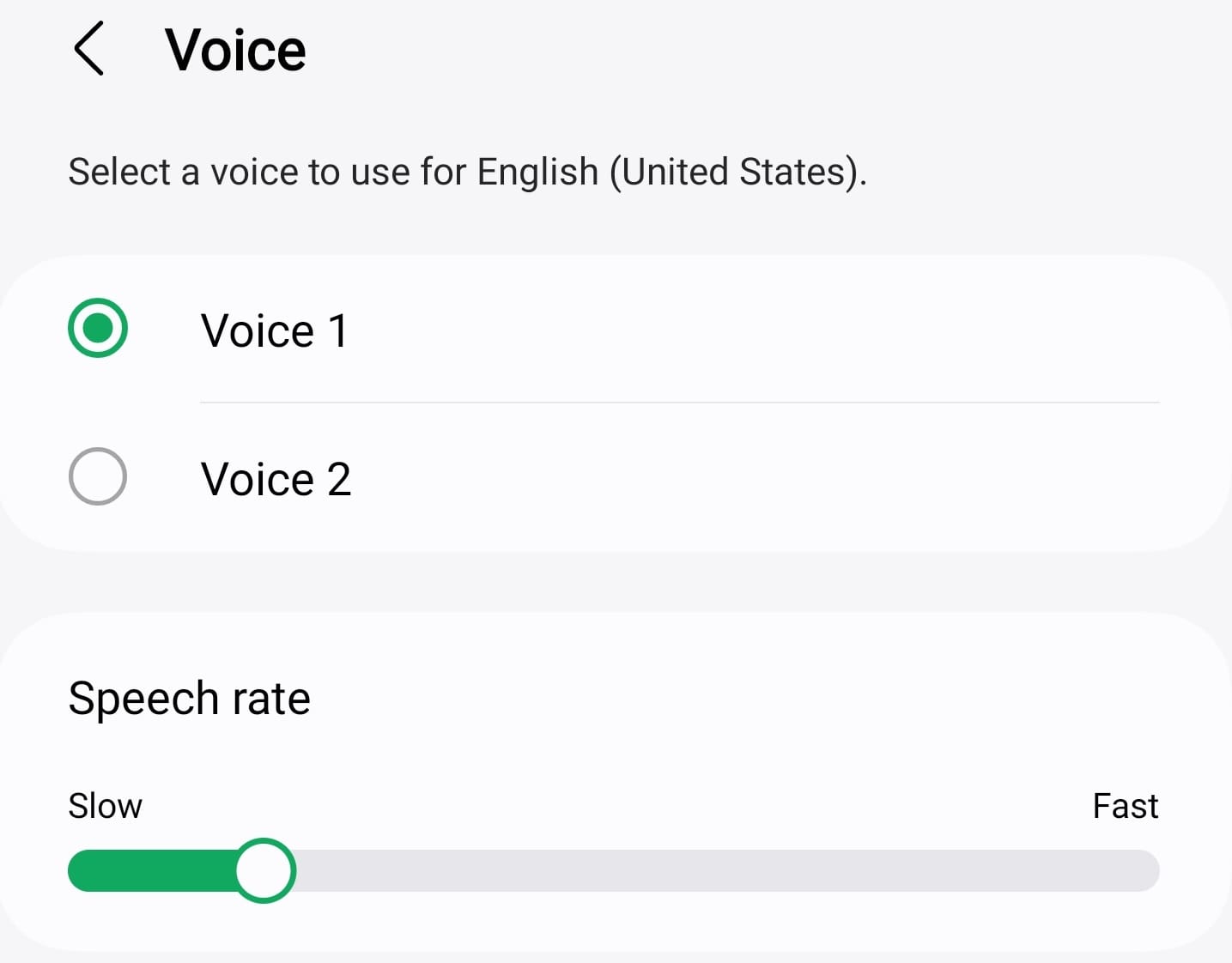Click the Speech rate heading
Image resolution: width=1232 pixels, height=963 pixels.
coord(189,698)
